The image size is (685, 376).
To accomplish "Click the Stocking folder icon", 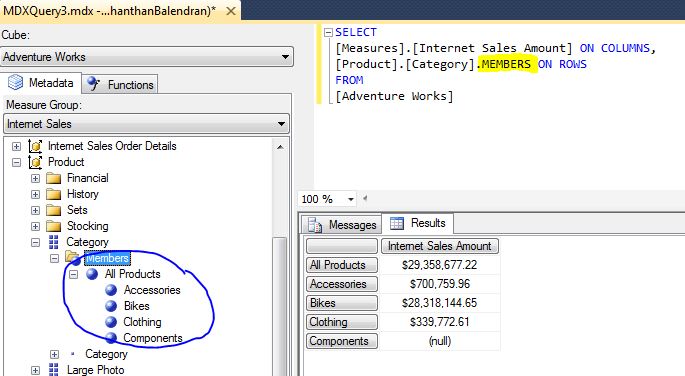I will tap(54, 226).
